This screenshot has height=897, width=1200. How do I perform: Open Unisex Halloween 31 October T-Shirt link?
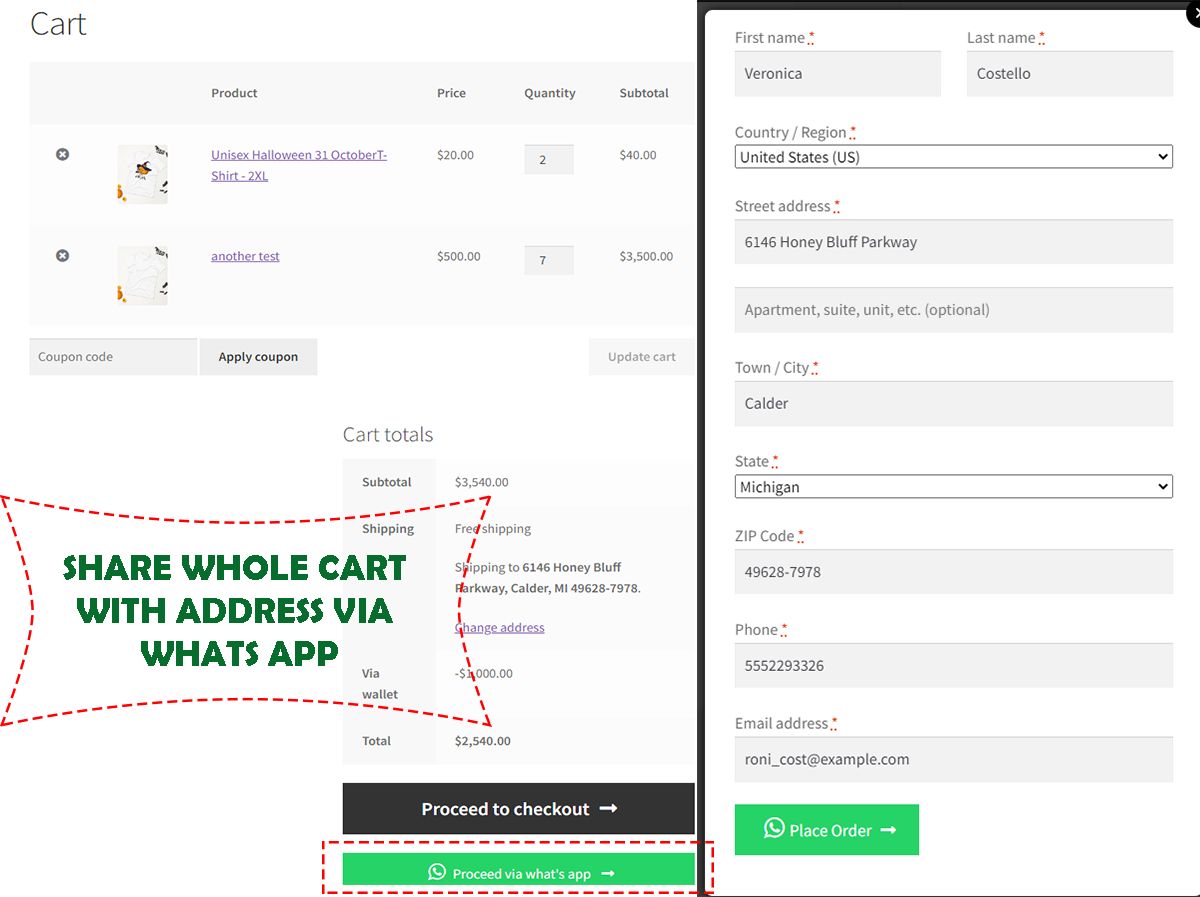click(x=299, y=165)
